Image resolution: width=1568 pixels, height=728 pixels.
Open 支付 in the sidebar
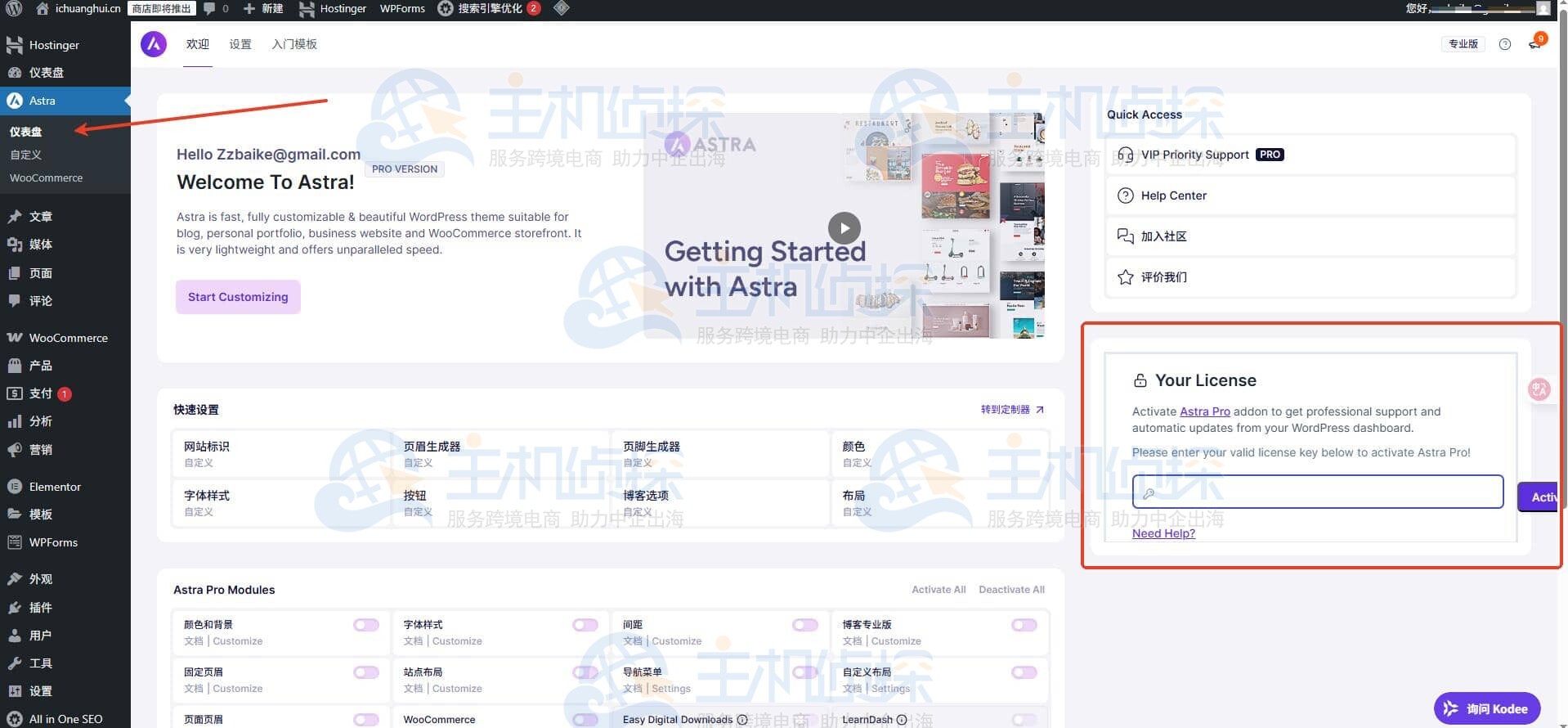point(65,393)
